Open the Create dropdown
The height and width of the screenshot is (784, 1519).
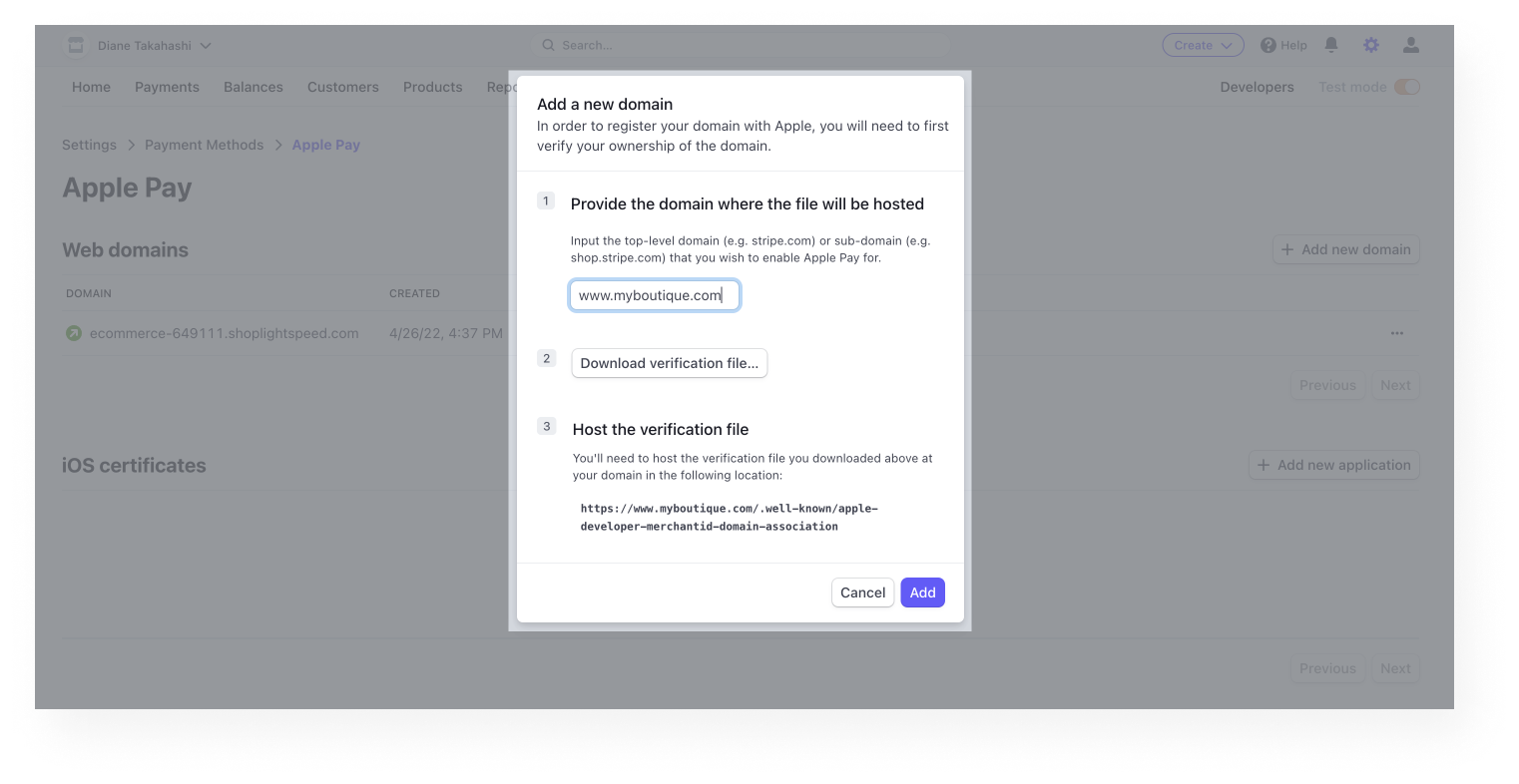(1202, 45)
